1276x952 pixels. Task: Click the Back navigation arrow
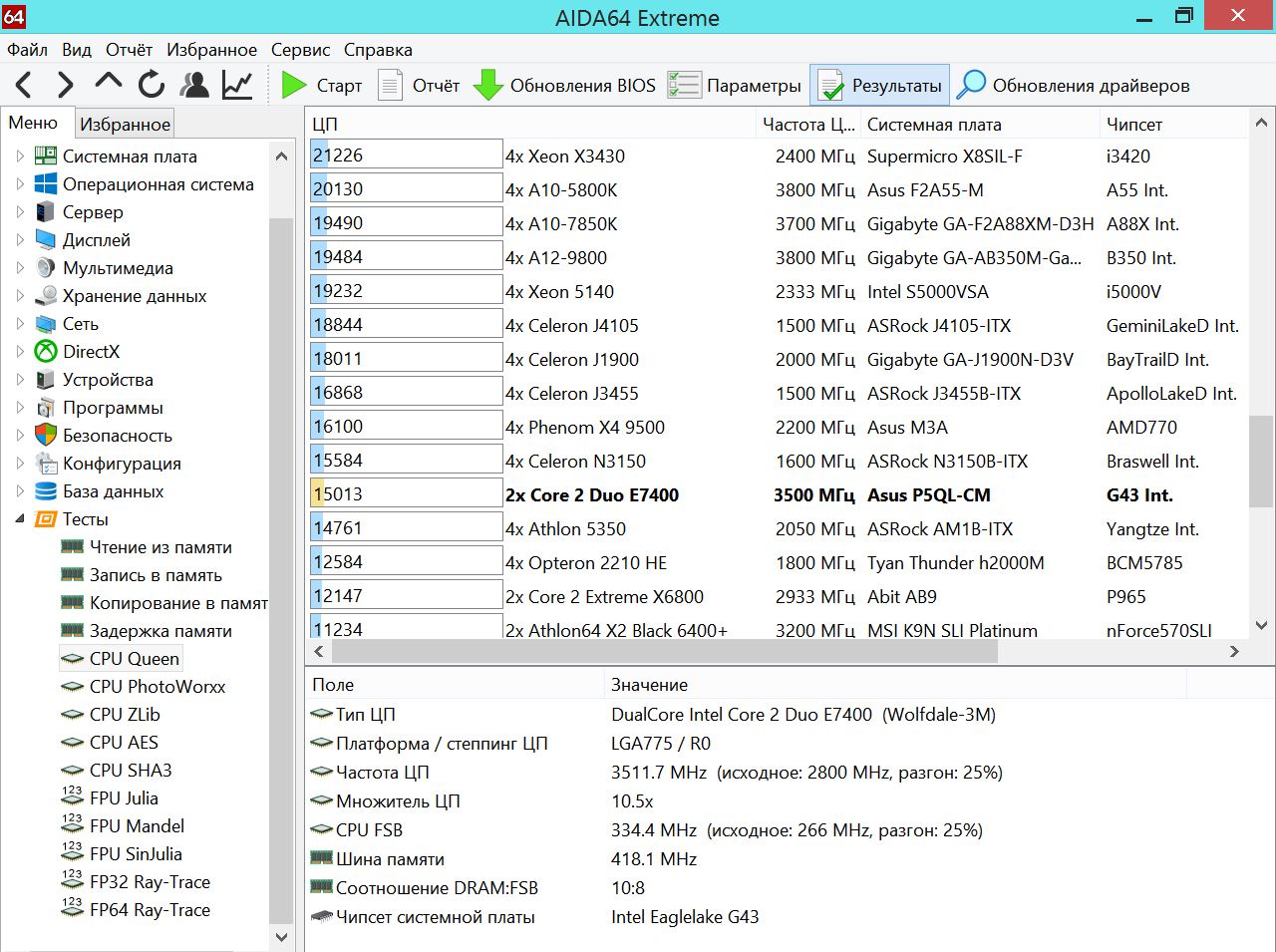[24, 85]
